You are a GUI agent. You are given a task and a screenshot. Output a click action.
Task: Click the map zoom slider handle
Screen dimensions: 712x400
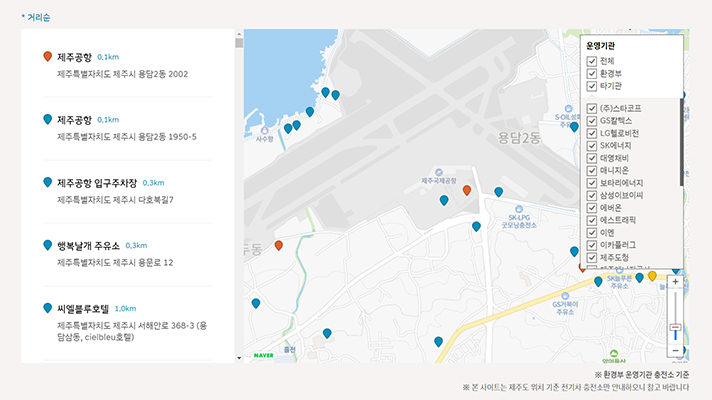pyautogui.click(x=676, y=328)
